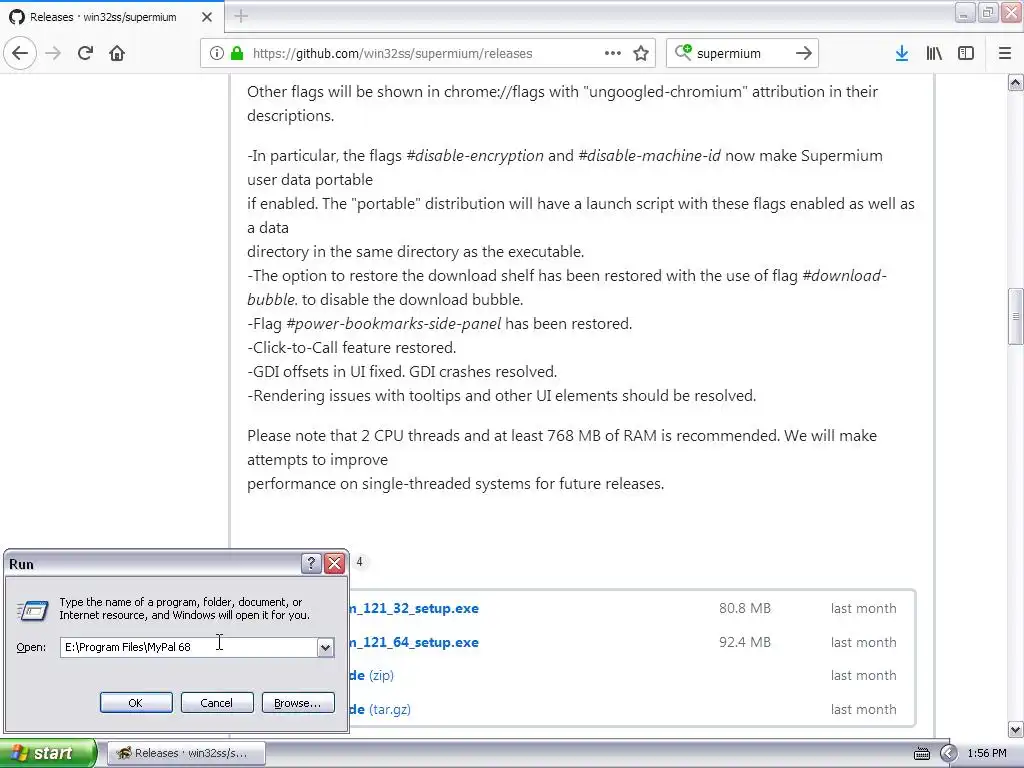1024x768 pixels.
Task: Bookmark this page with the star icon
Action: (641, 53)
